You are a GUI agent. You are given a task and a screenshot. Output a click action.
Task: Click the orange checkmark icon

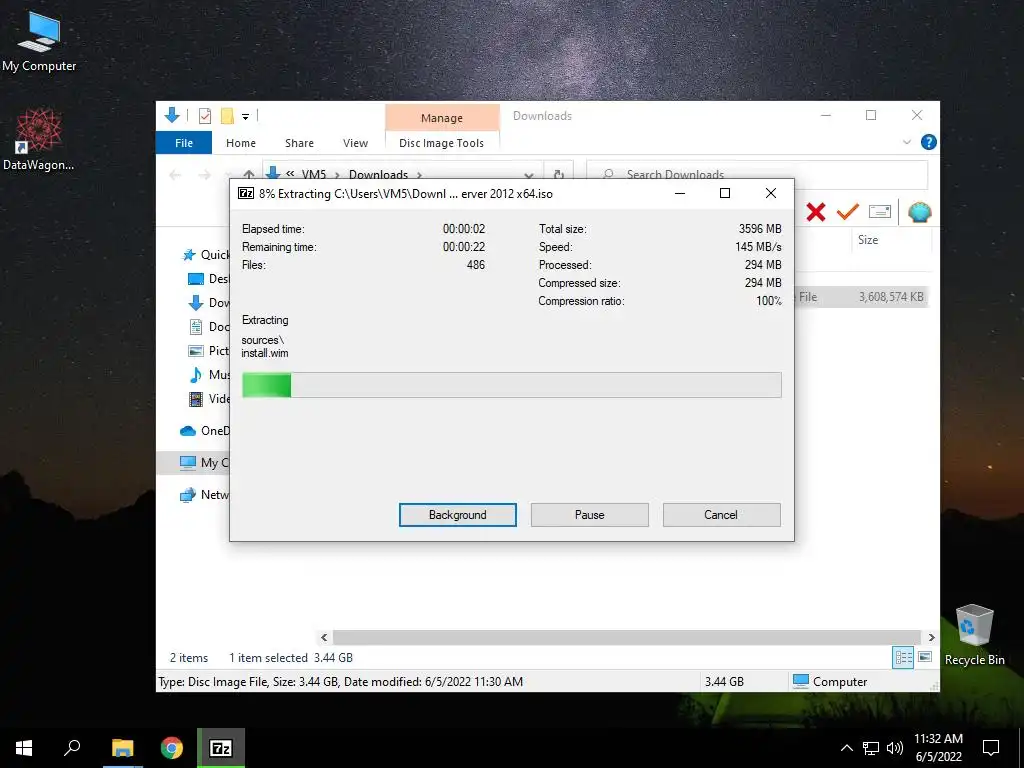coord(847,212)
